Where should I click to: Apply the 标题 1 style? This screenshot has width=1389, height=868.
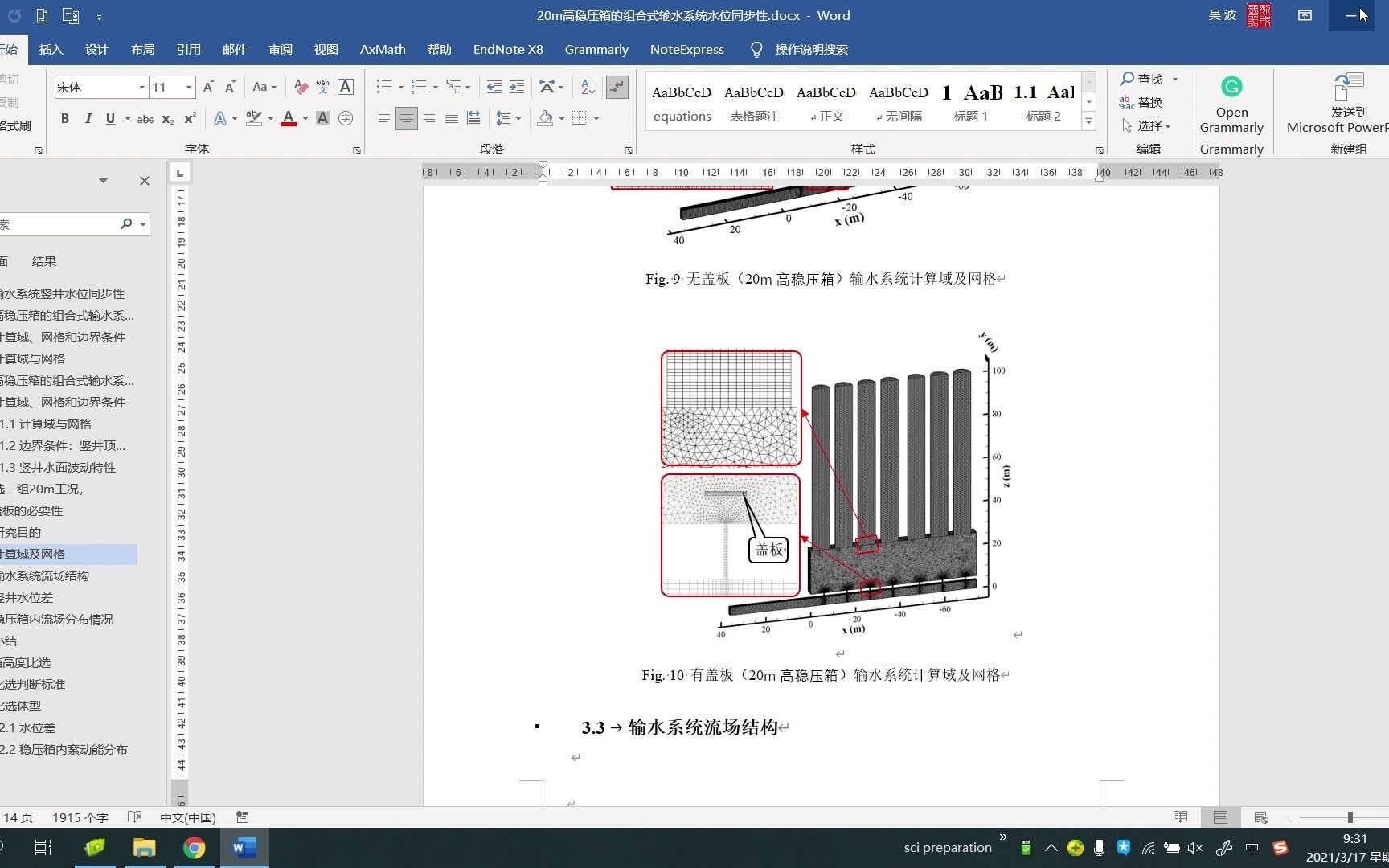pyautogui.click(x=970, y=102)
